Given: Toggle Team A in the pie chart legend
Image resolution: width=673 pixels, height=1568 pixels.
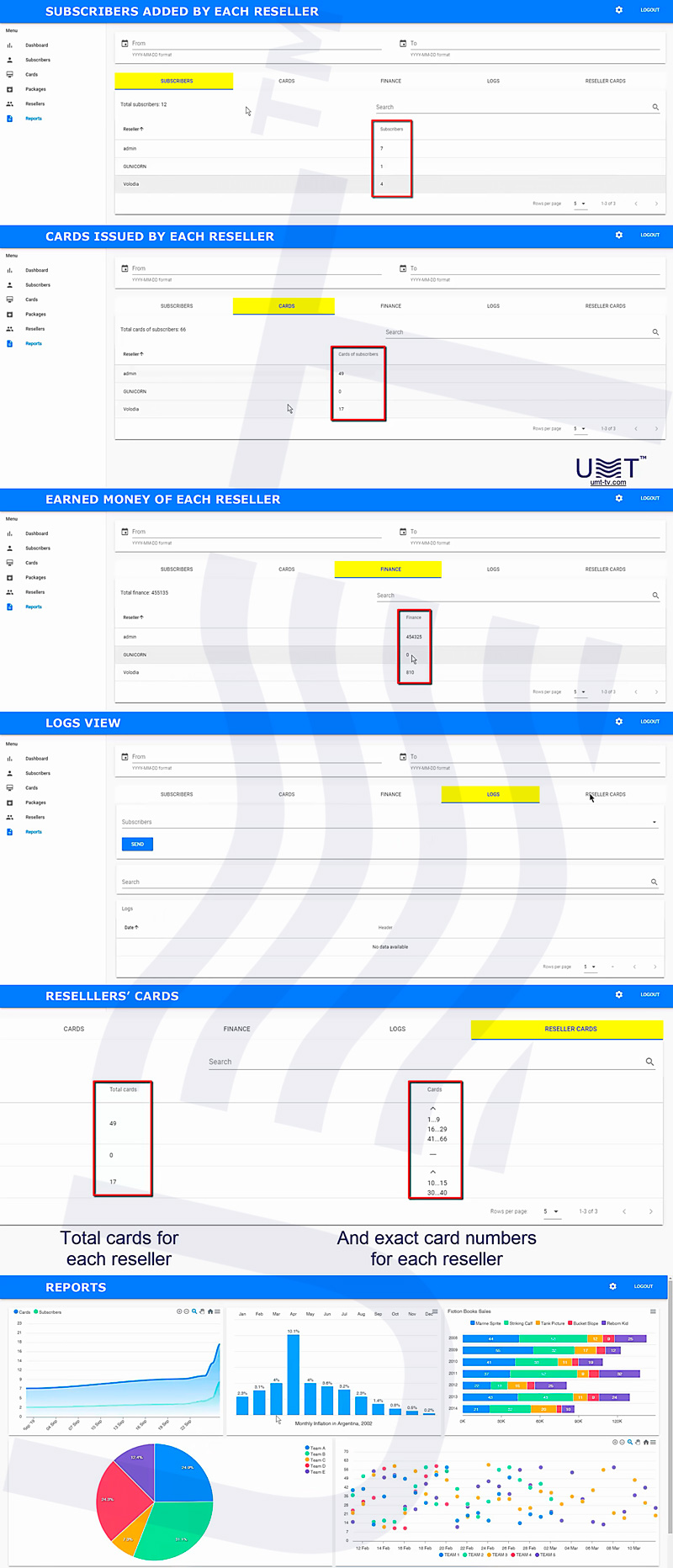Looking at the screenshot, I should click(315, 1449).
